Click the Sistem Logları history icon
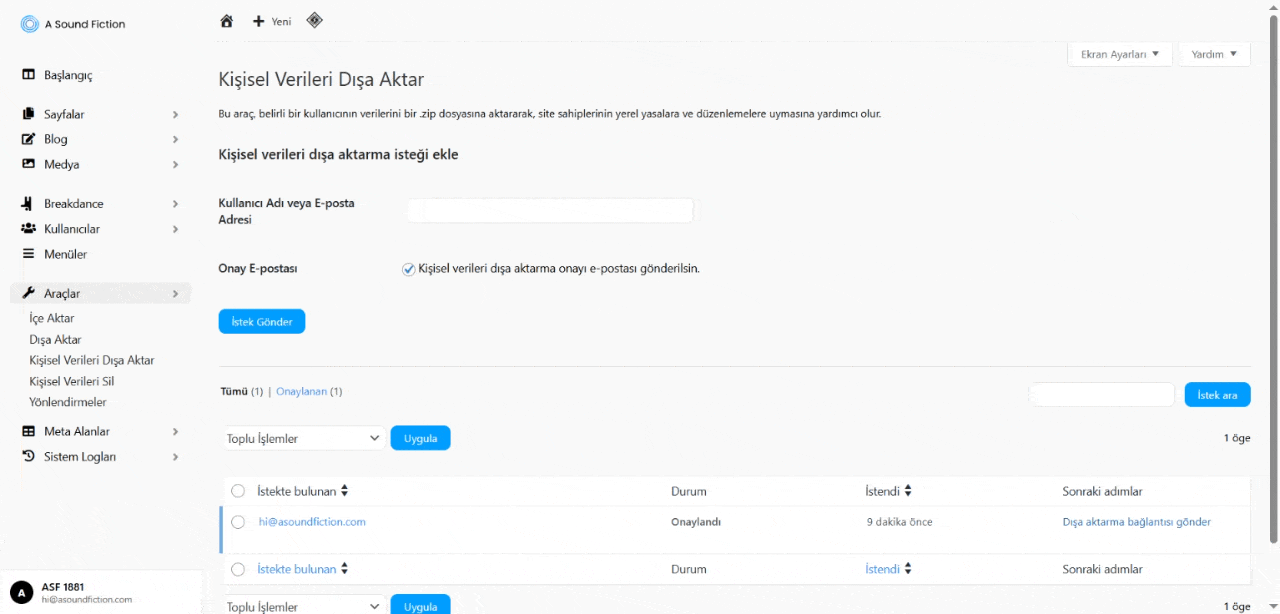The width and height of the screenshot is (1280, 614). pyautogui.click(x=28, y=457)
